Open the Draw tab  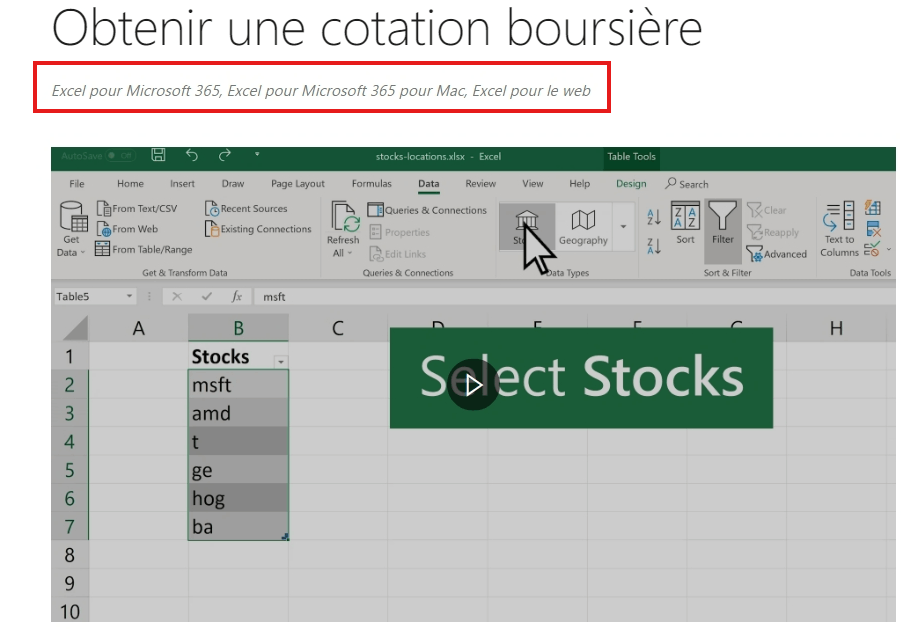point(233,184)
